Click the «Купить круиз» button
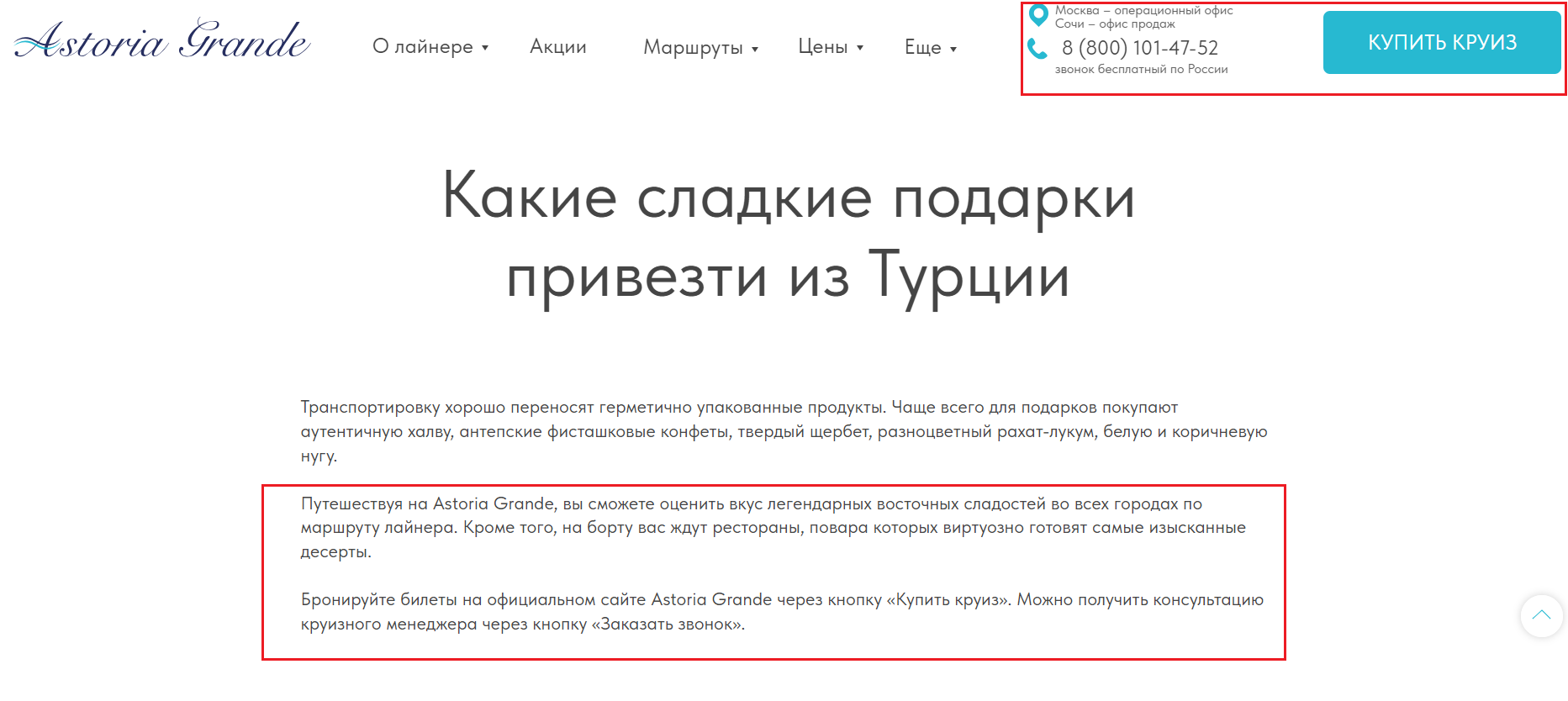Viewport: 1568px width, 701px height. tap(1442, 43)
